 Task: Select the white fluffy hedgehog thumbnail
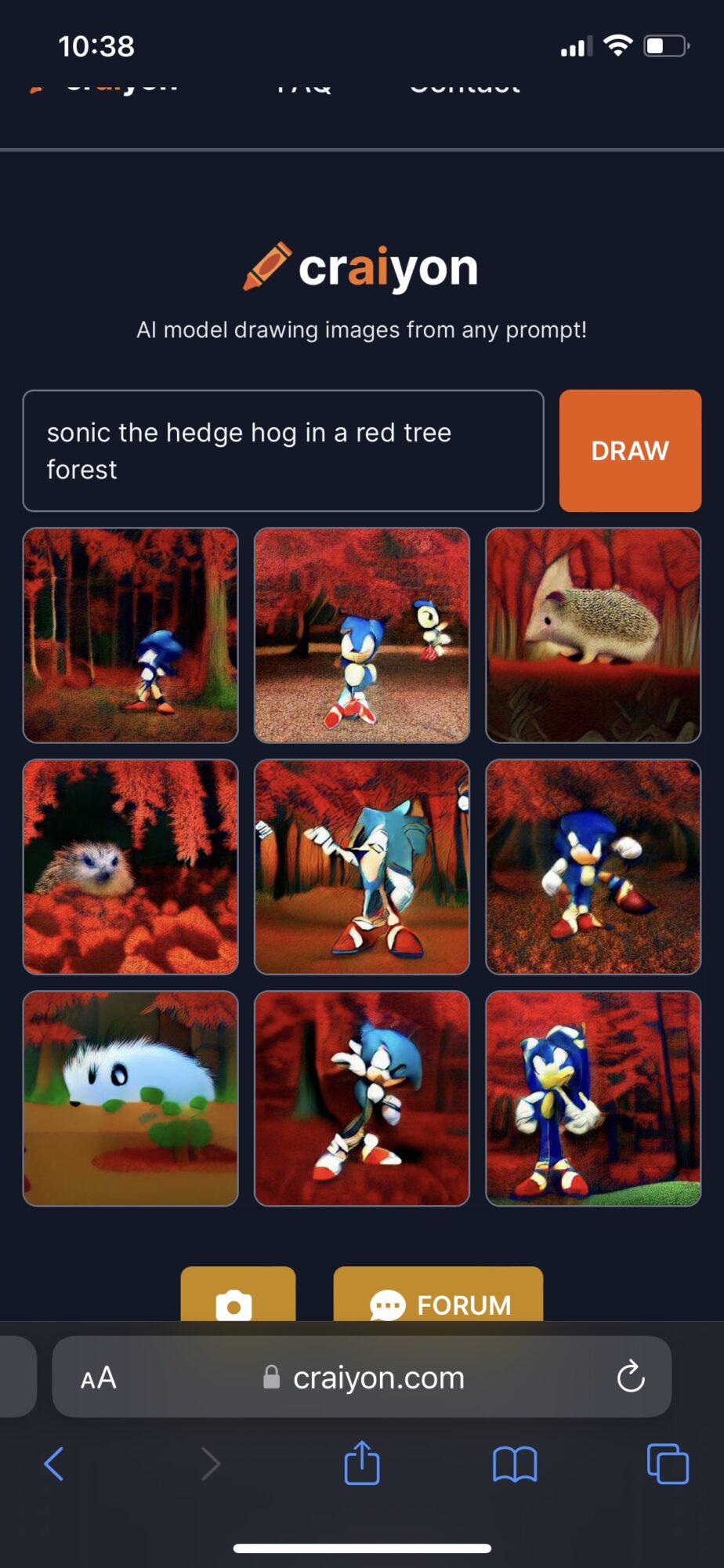[x=131, y=1098]
